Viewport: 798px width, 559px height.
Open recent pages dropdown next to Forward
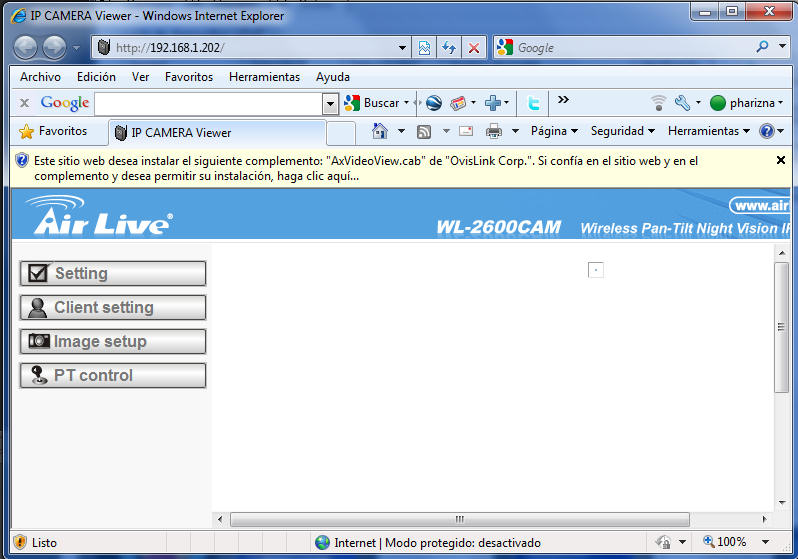(x=76, y=48)
